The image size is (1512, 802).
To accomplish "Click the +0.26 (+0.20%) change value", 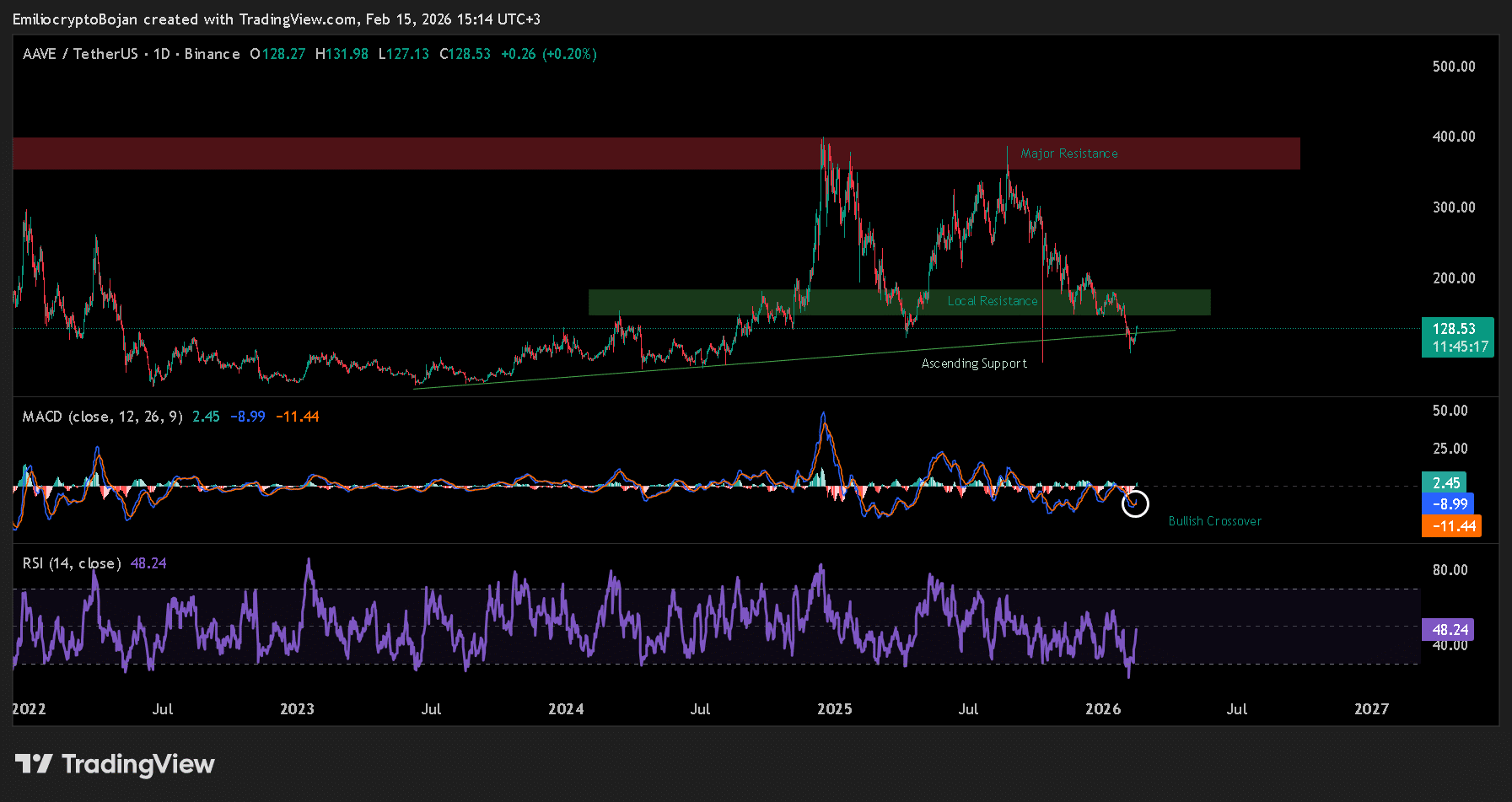I will (549, 54).
